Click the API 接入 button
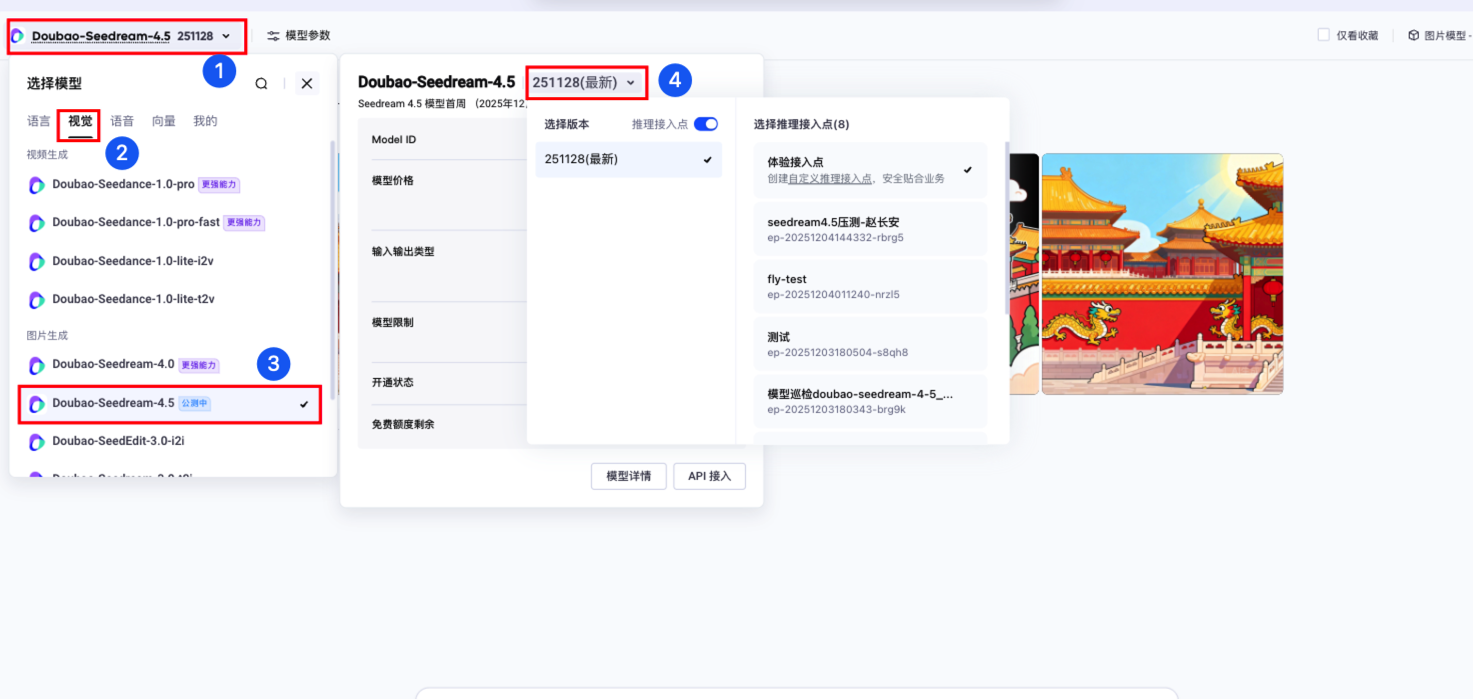The image size is (1473, 699). click(x=709, y=476)
